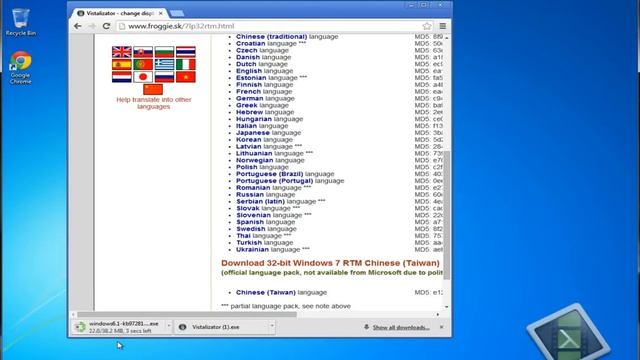The image size is (640, 360).
Task: Click the Italy flag
Action: pyautogui.click(x=186, y=64)
